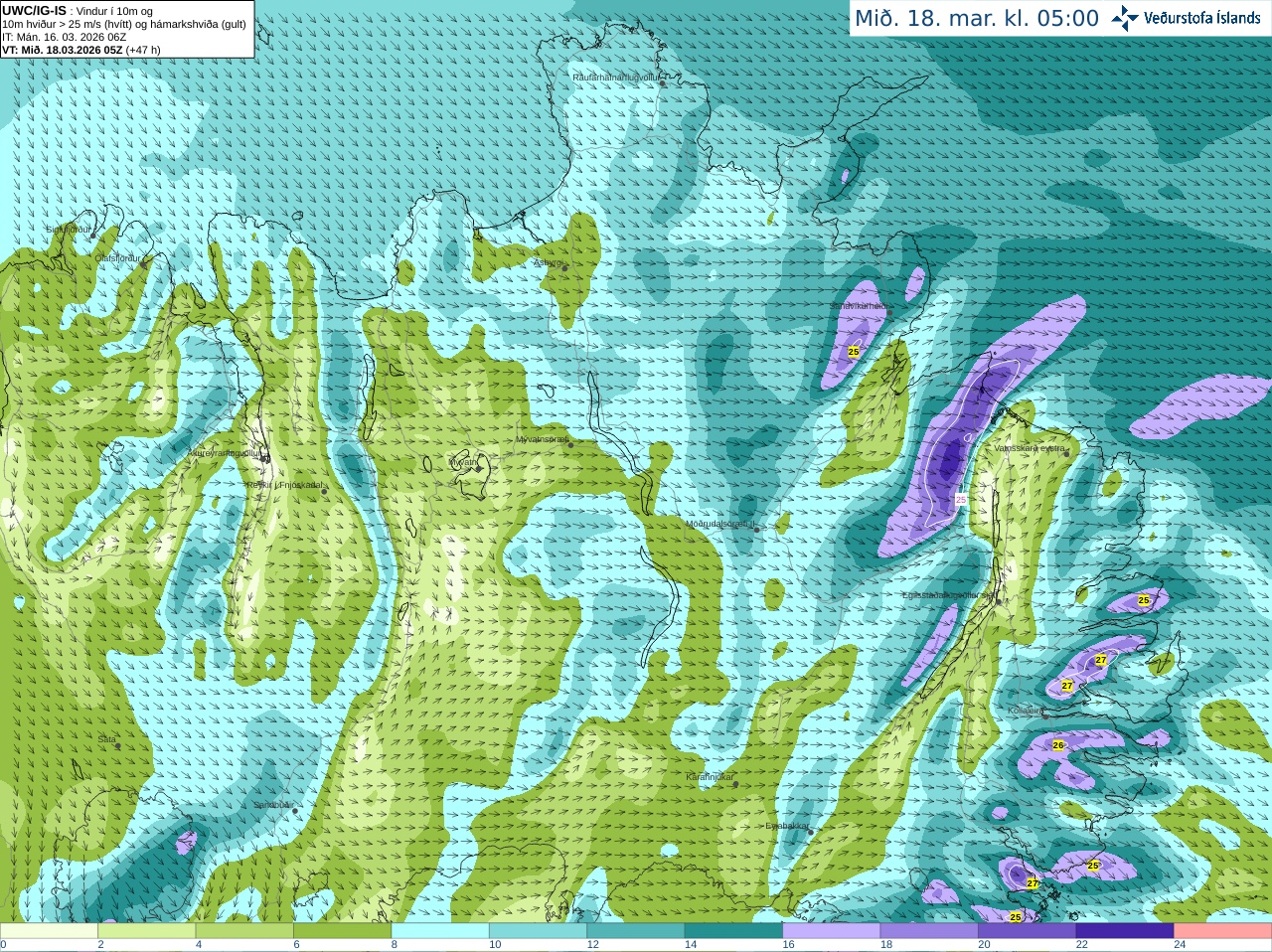Pick the pink above-24 m/s swatch
This screenshot has height=952, width=1272.
(1223, 931)
